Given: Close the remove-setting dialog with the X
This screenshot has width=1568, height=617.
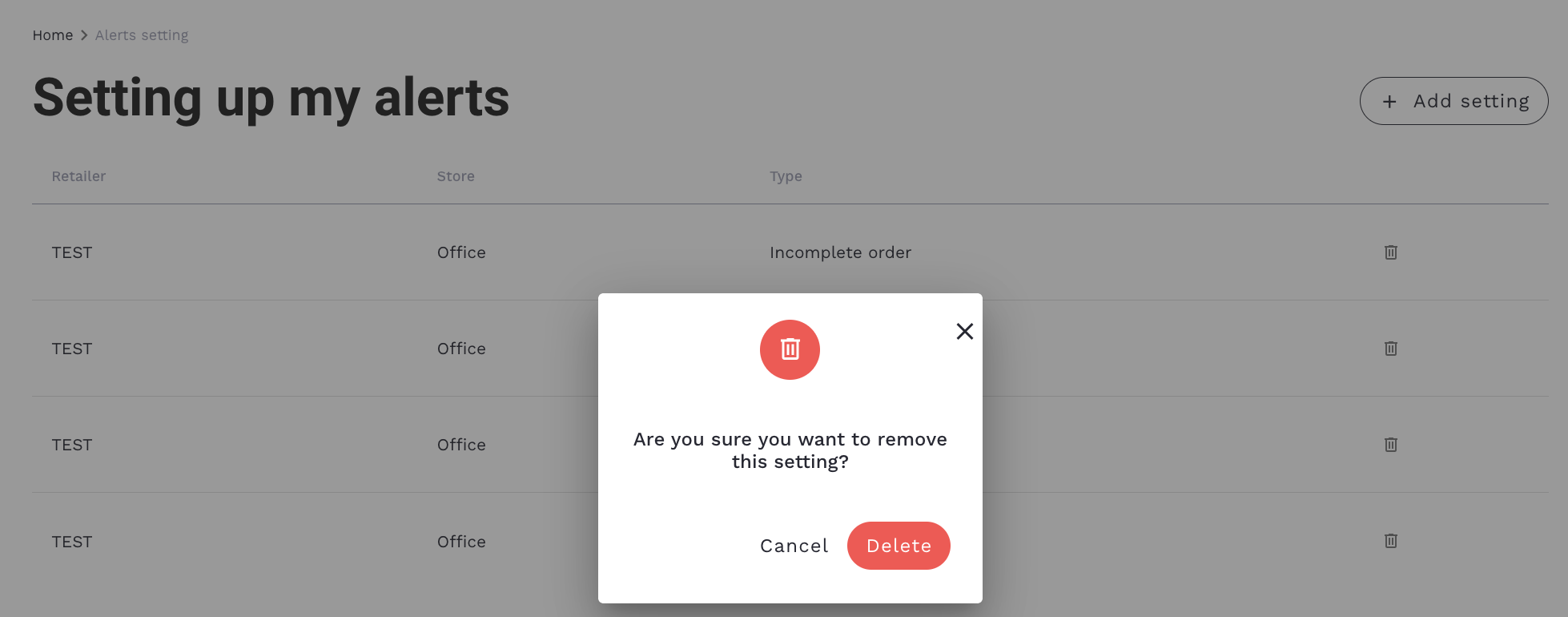Looking at the screenshot, I should click(x=965, y=331).
